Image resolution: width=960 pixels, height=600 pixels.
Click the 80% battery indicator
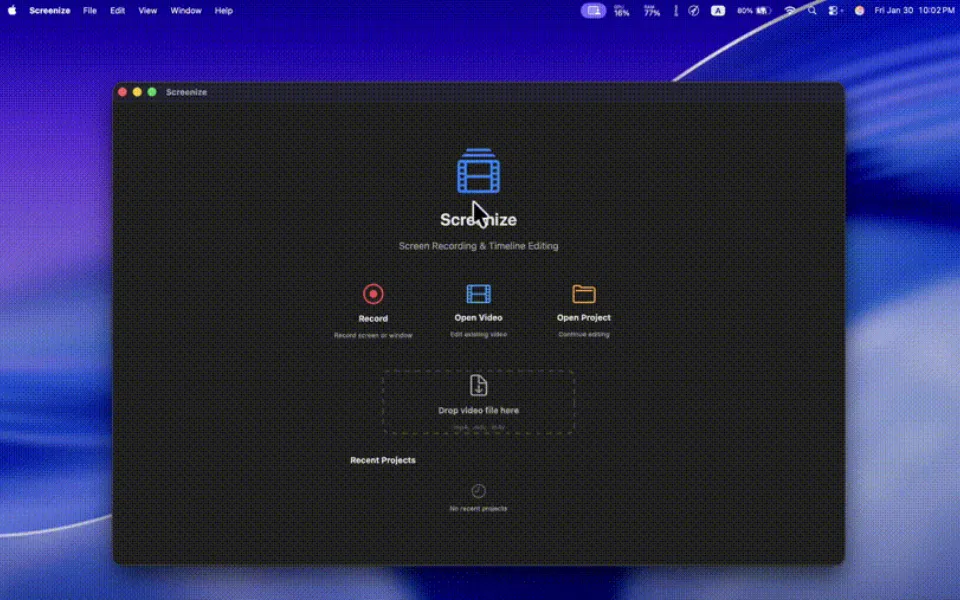click(754, 10)
